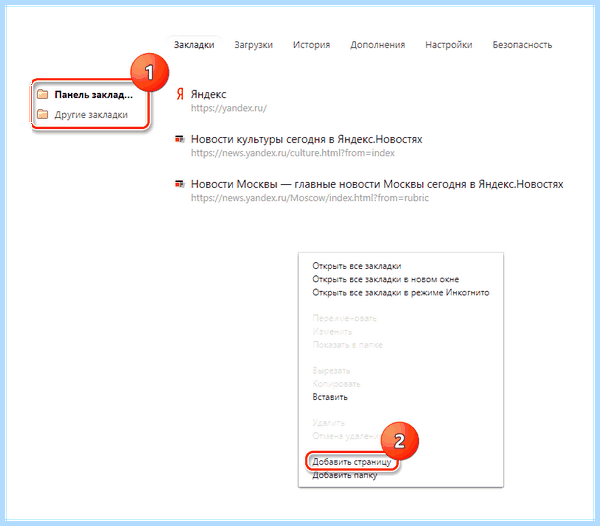
Task: Select Вставить in the context menu
Action: (x=330, y=397)
